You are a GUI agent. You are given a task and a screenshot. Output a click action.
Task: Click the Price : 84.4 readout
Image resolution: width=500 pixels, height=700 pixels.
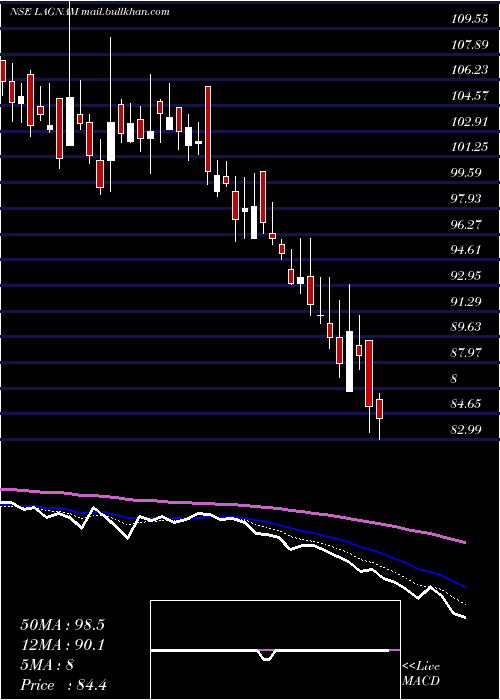pyautogui.click(x=63, y=685)
